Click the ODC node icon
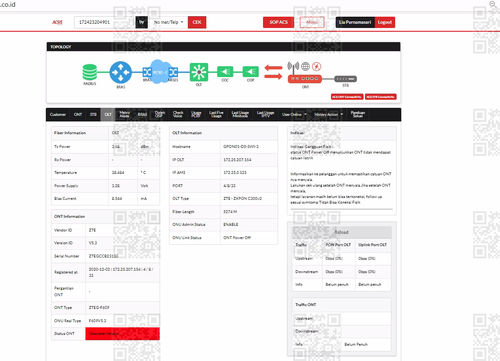The height and width of the screenshot is (361, 500). (x=225, y=72)
